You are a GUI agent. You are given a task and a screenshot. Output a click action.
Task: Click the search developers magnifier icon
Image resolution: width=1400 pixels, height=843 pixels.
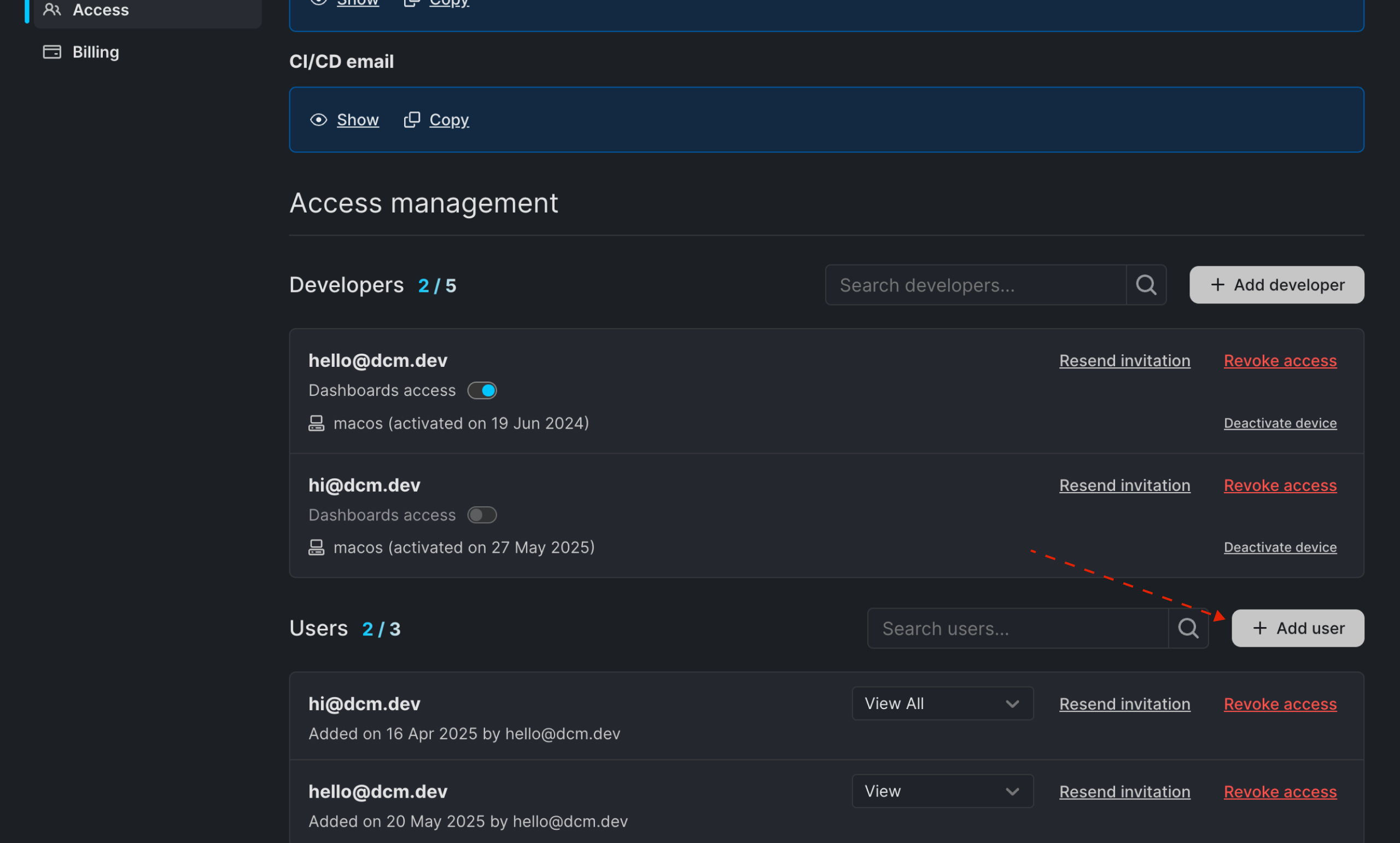click(1146, 285)
